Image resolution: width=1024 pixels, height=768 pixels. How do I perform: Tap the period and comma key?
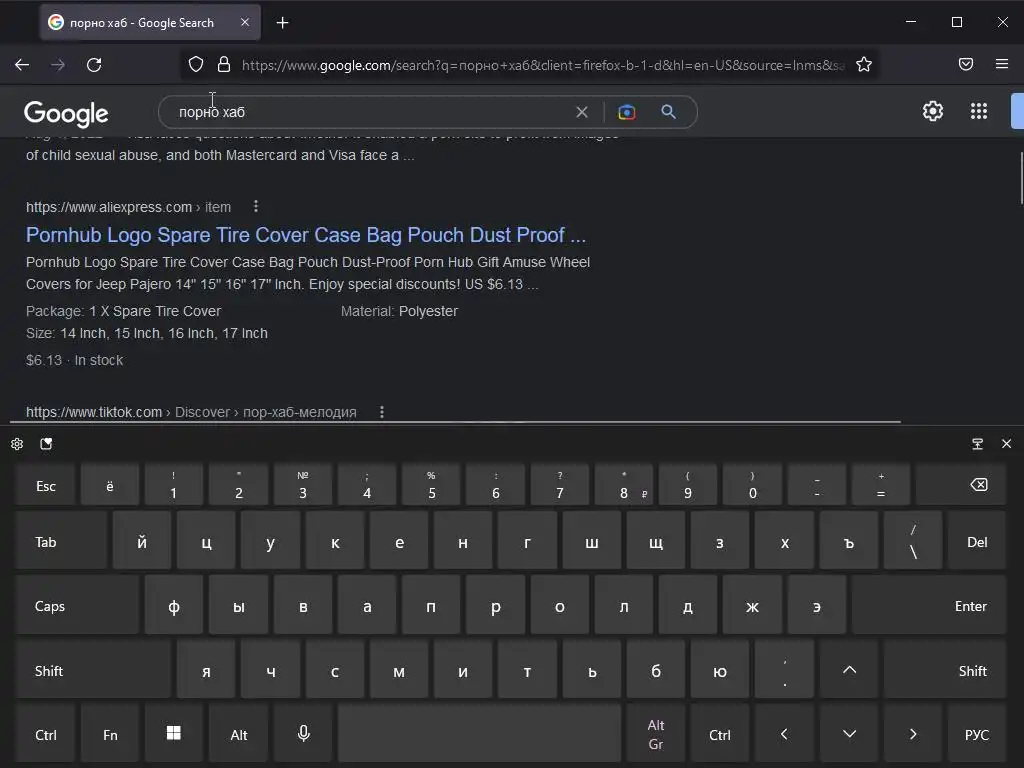pos(784,669)
